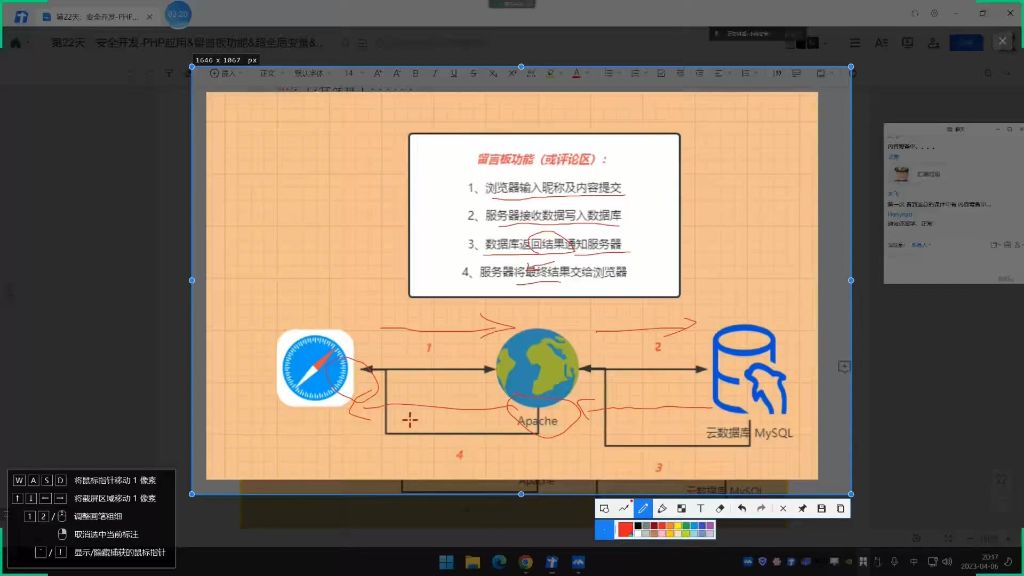This screenshot has width=1024, height=576.
Task: Open File Explorer from the taskbar
Action: (x=473, y=562)
